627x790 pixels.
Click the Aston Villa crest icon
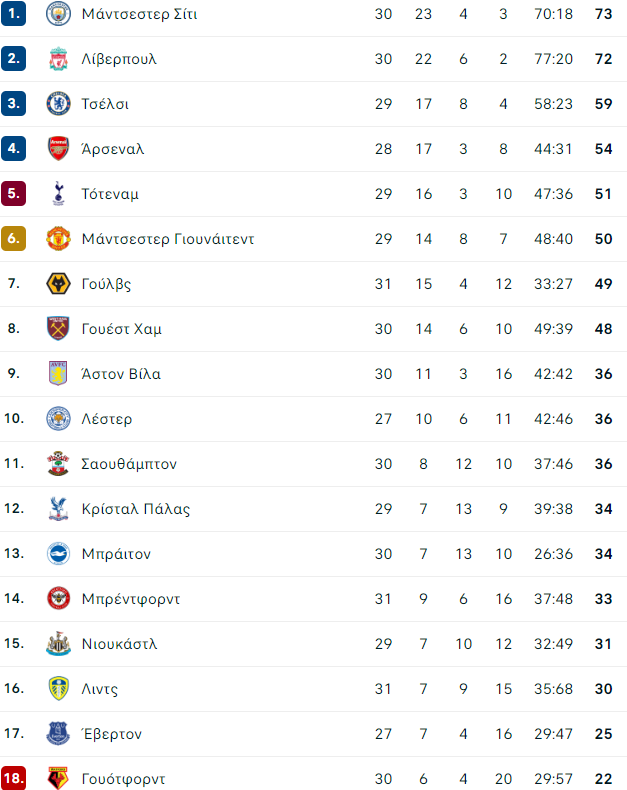click(x=59, y=374)
